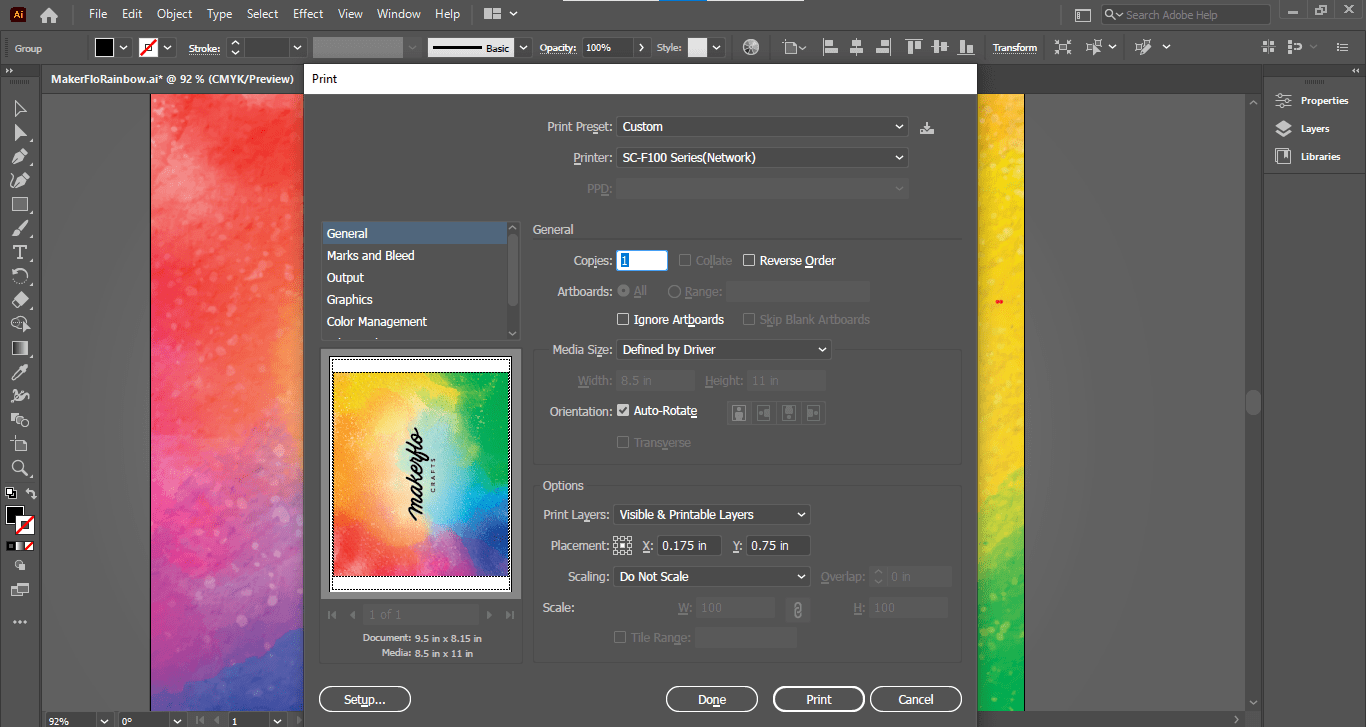Uncheck the Auto-Rotate option
The width and height of the screenshot is (1366, 727).
(x=623, y=411)
